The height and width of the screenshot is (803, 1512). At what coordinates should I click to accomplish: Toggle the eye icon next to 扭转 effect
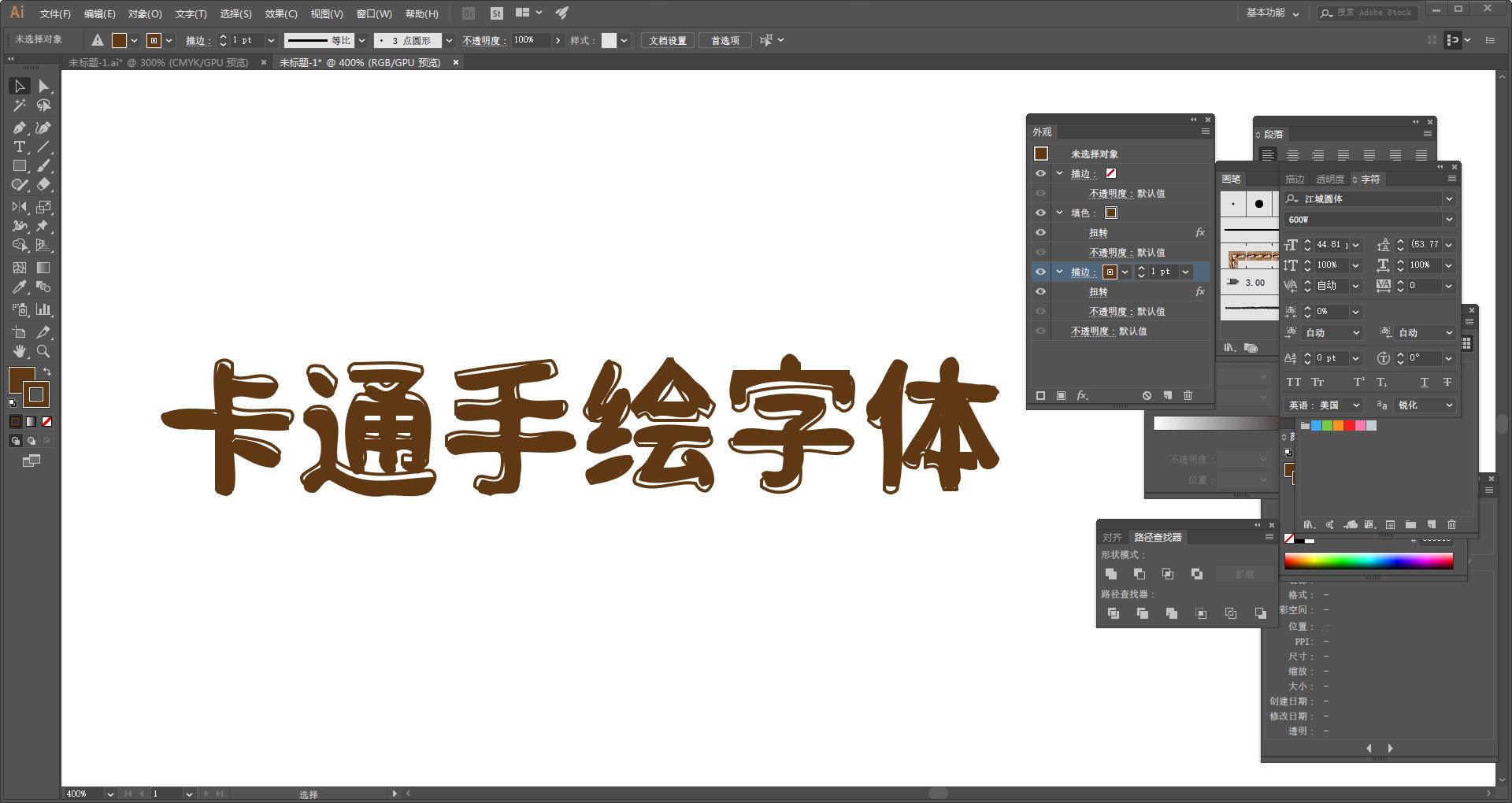[1041, 232]
